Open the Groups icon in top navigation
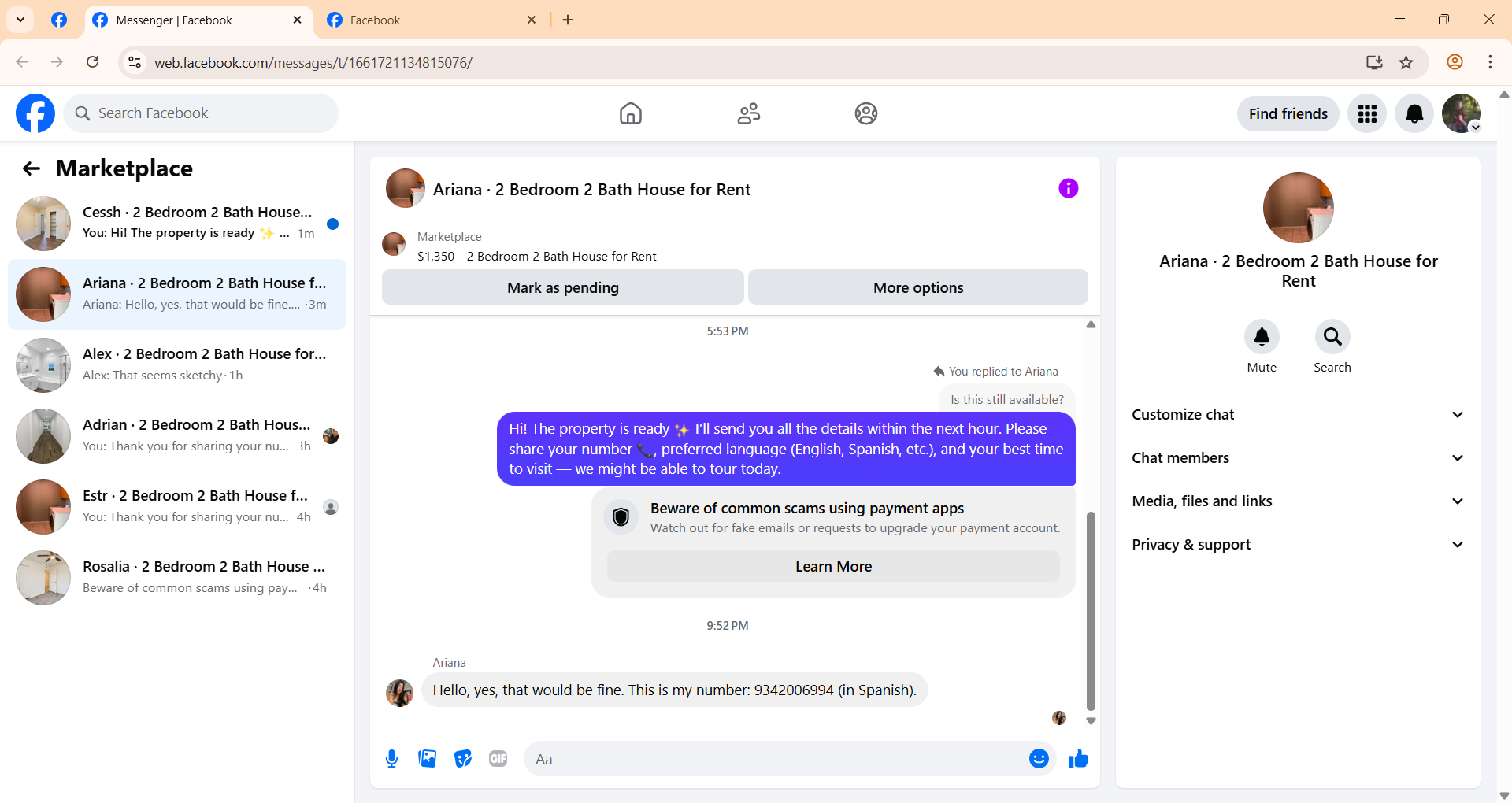The height and width of the screenshot is (803, 1512). [866, 113]
